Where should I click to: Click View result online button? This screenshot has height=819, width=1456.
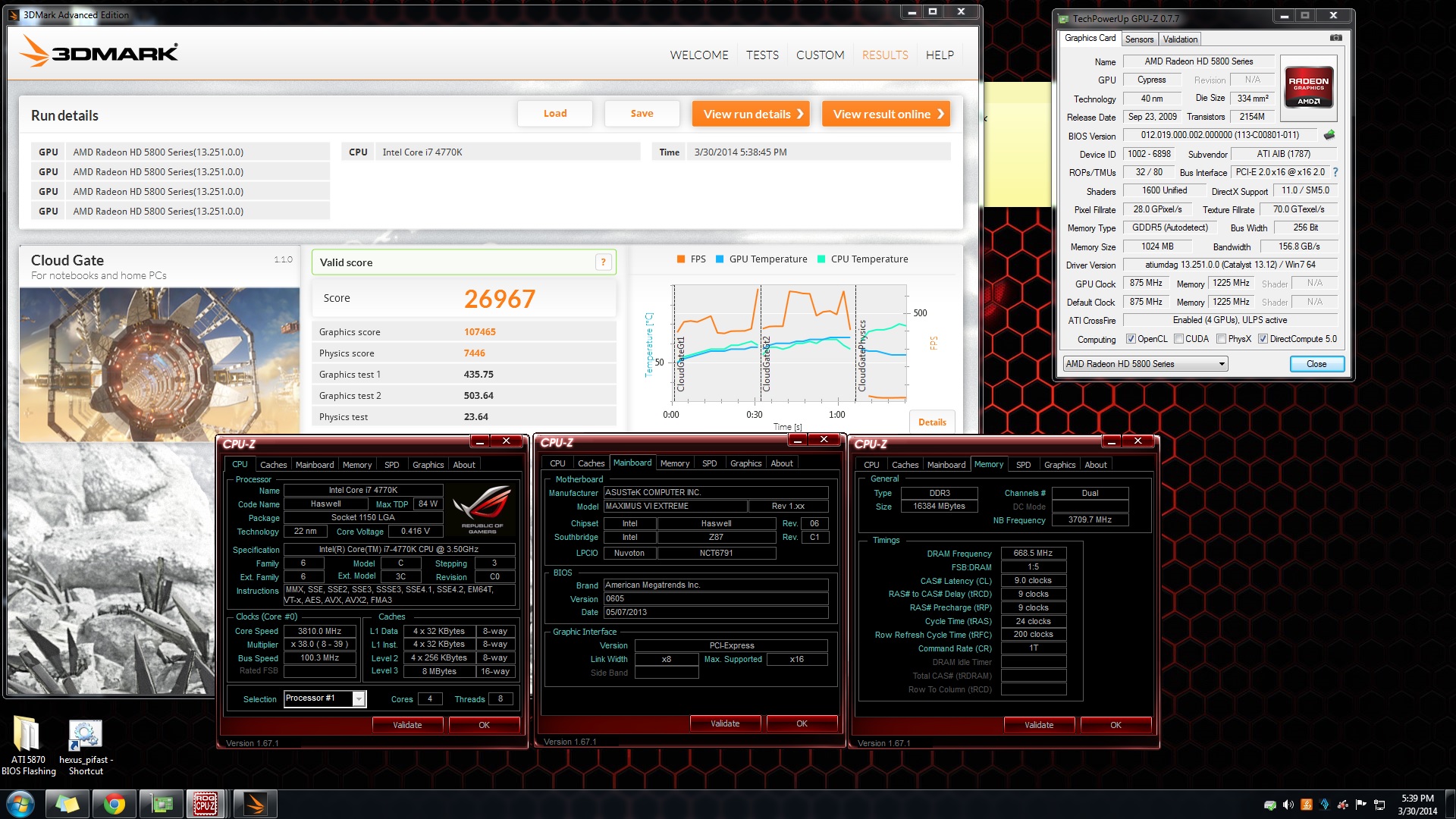tap(886, 114)
